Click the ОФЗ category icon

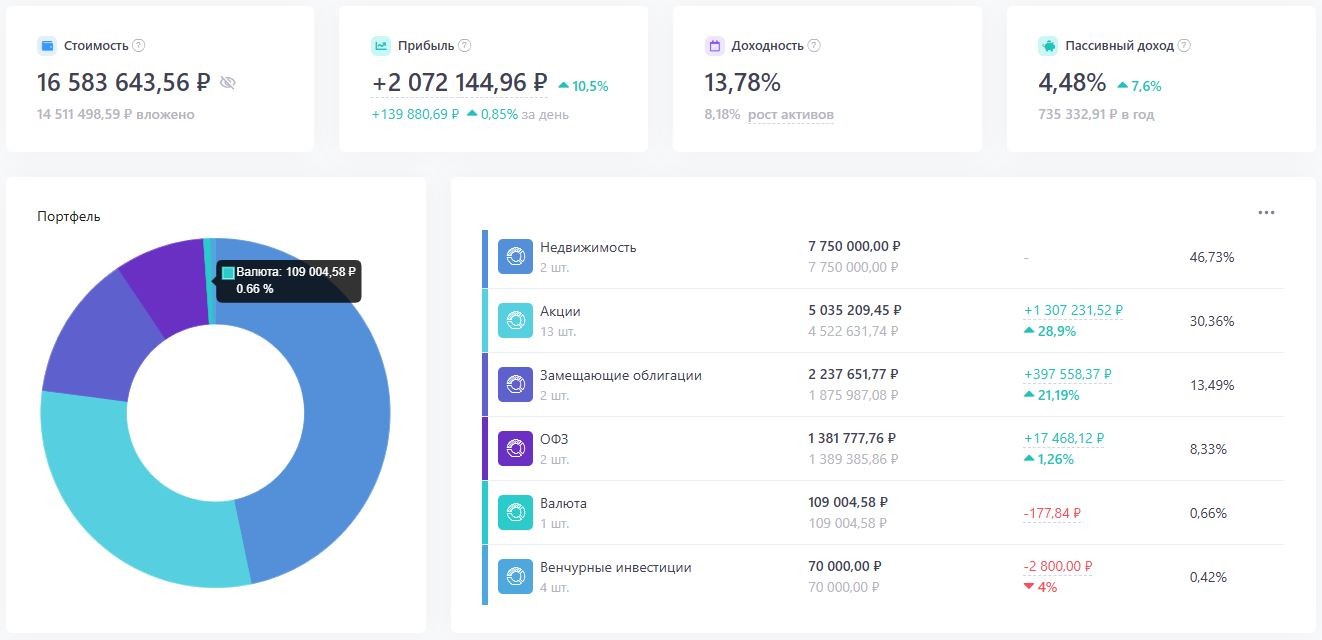515,449
